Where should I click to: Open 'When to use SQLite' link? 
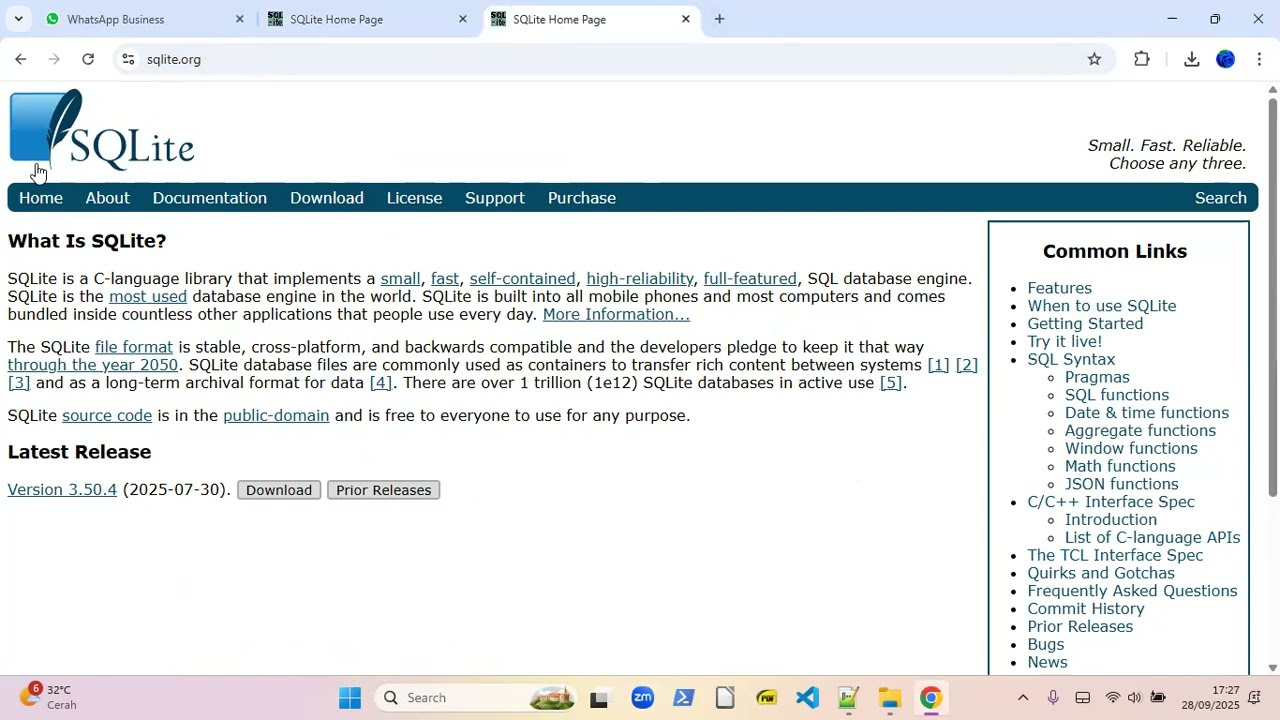point(1102,306)
